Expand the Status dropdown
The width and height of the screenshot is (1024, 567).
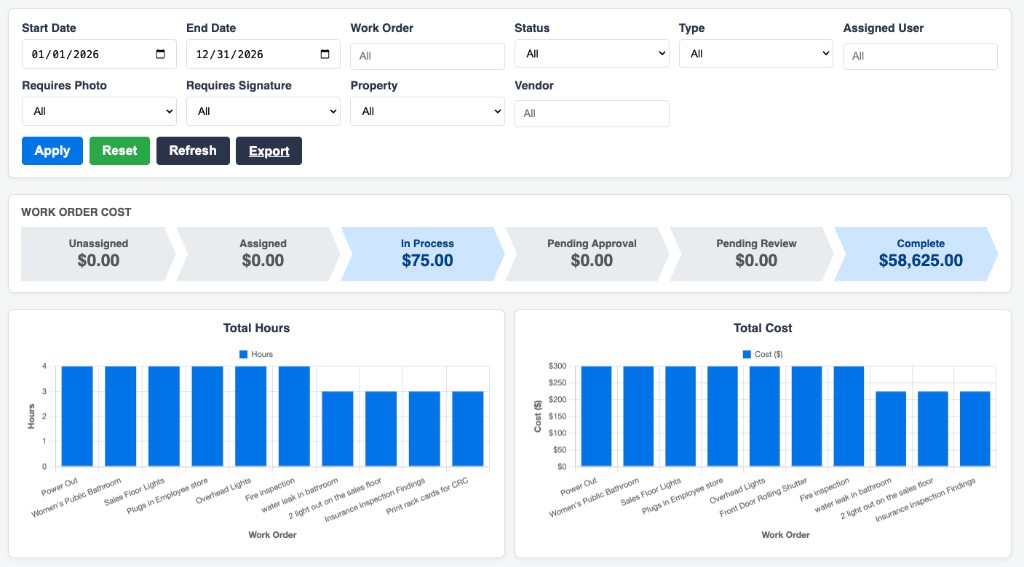click(x=592, y=54)
